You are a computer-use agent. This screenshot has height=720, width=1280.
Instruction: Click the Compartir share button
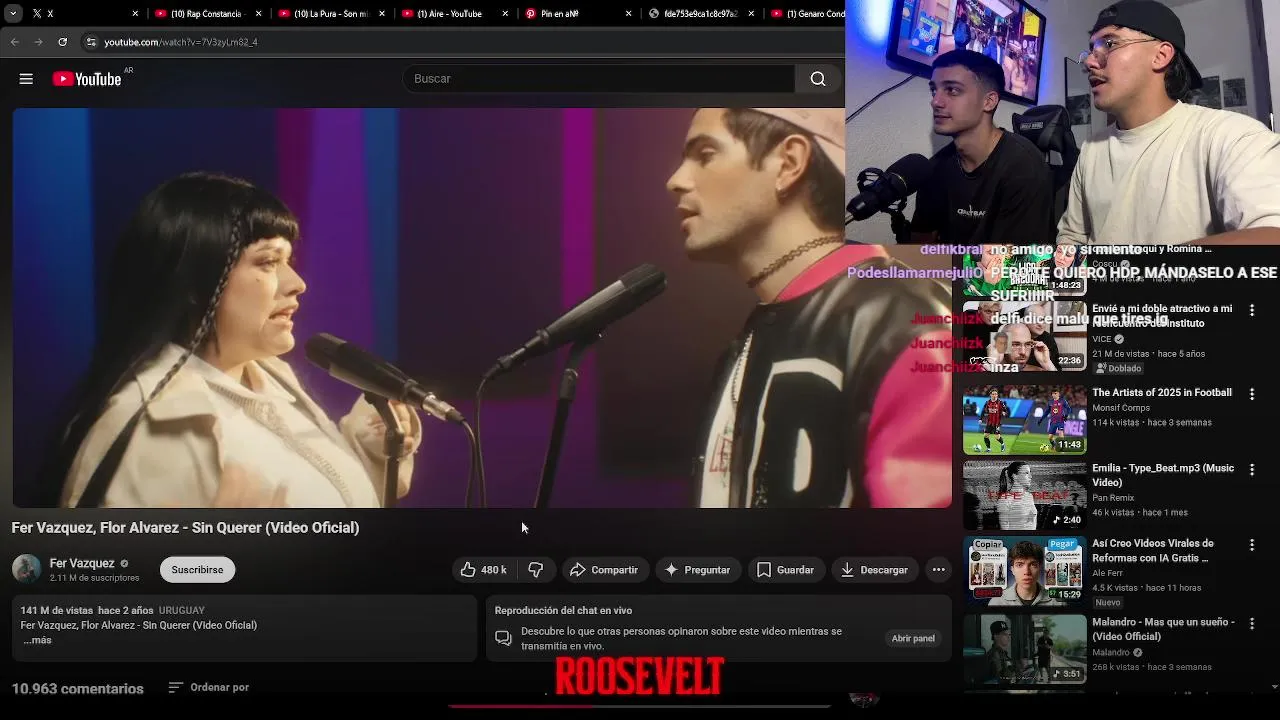coord(604,570)
